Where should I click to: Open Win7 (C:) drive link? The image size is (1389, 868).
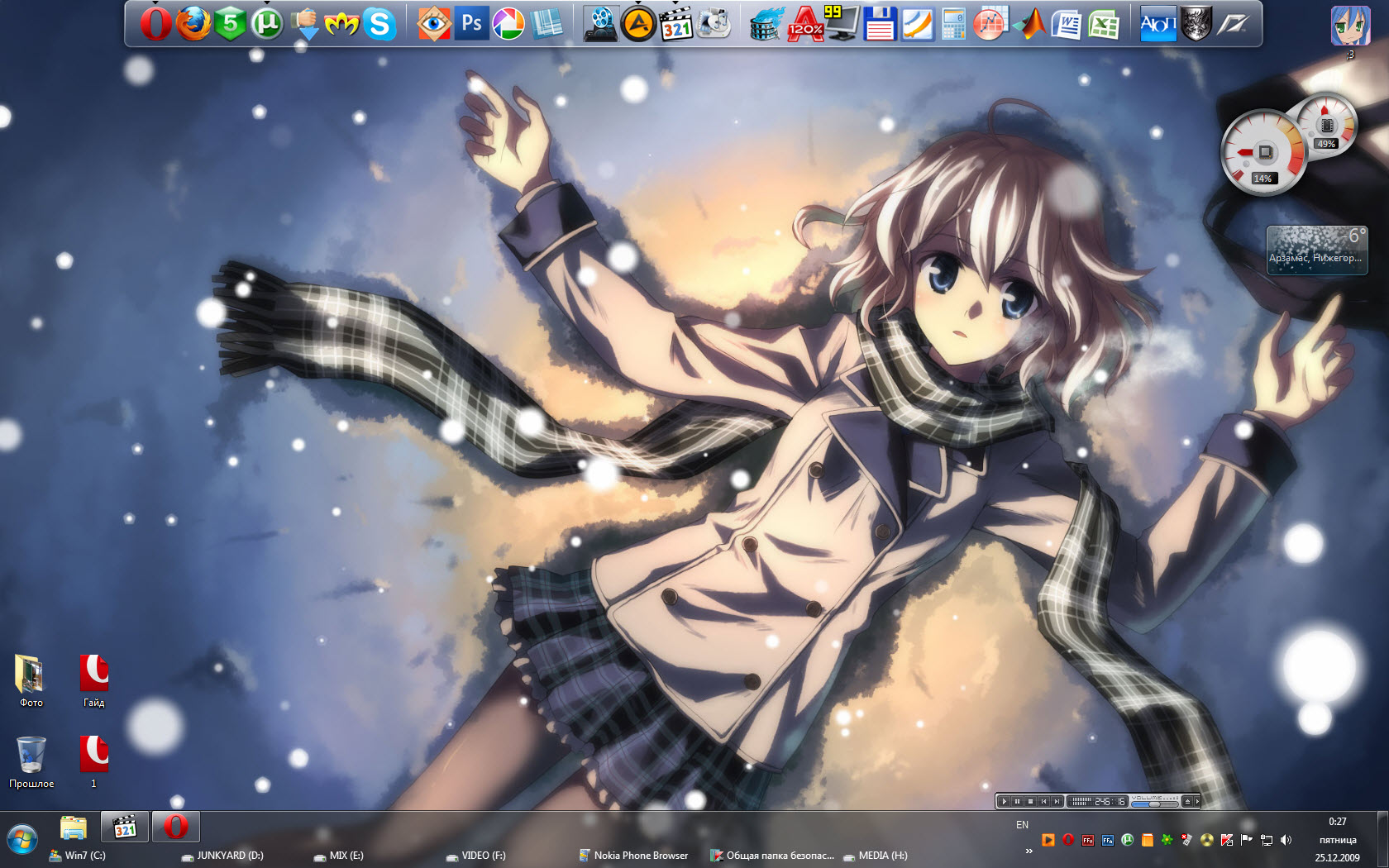click(78, 856)
